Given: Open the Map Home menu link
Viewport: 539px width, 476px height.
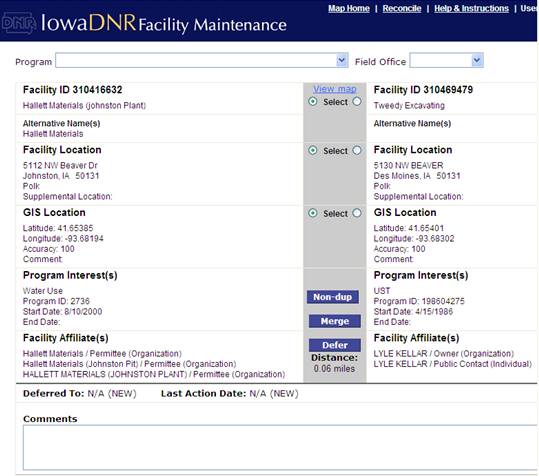Looking at the screenshot, I should click(349, 8).
